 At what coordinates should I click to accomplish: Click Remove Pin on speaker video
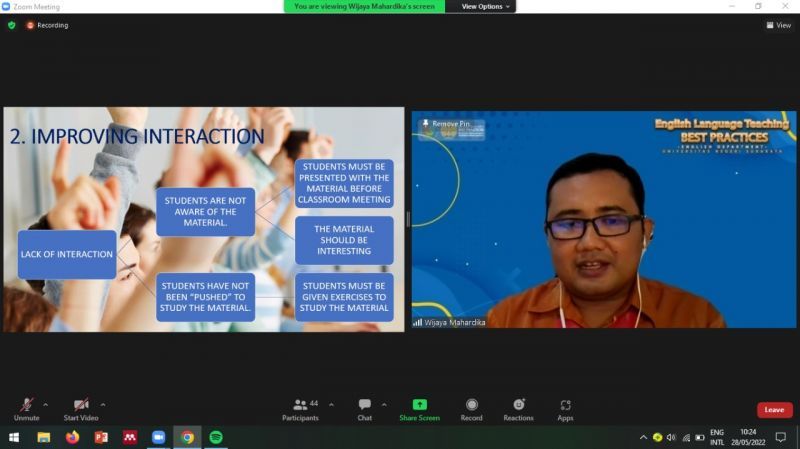click(451, 123)
